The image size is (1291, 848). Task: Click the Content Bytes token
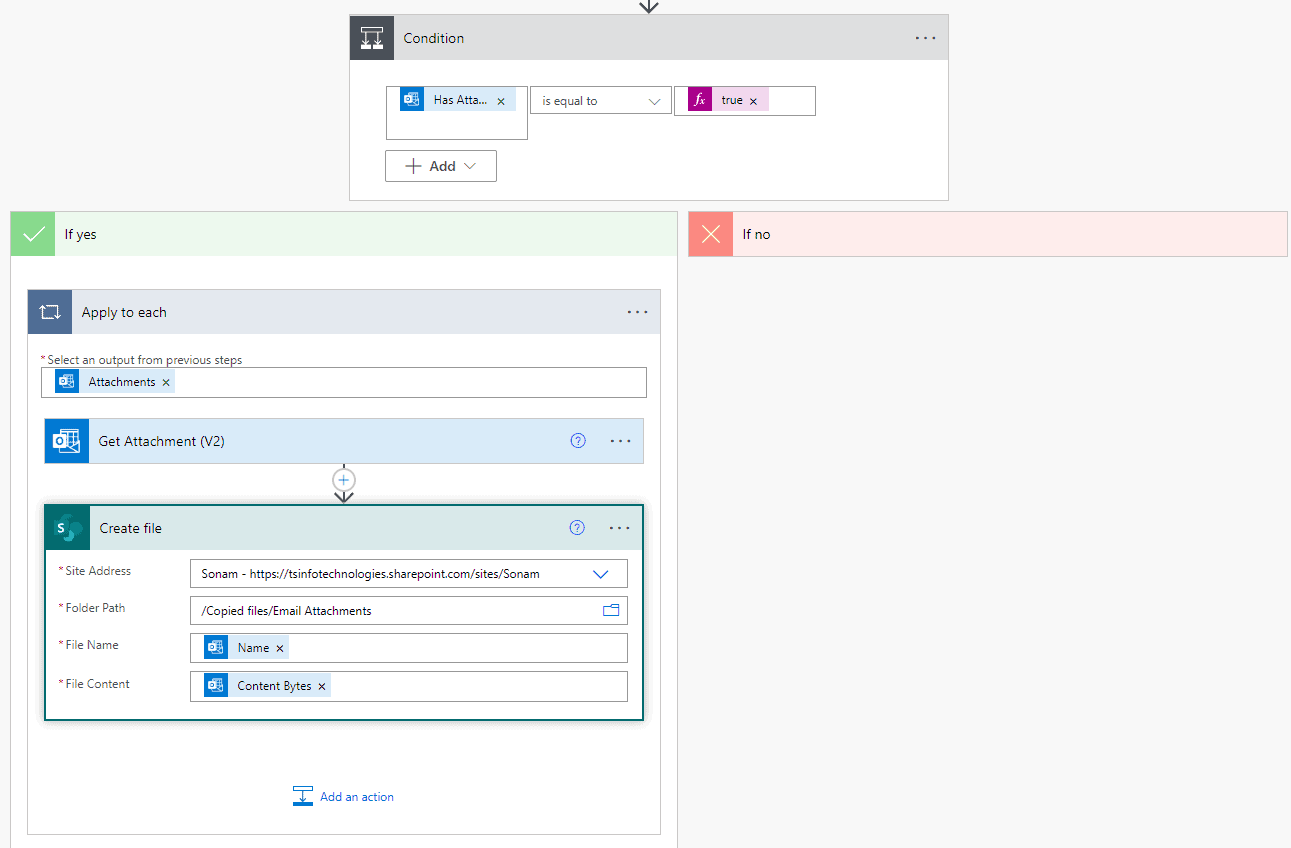(x=267, y=686)
